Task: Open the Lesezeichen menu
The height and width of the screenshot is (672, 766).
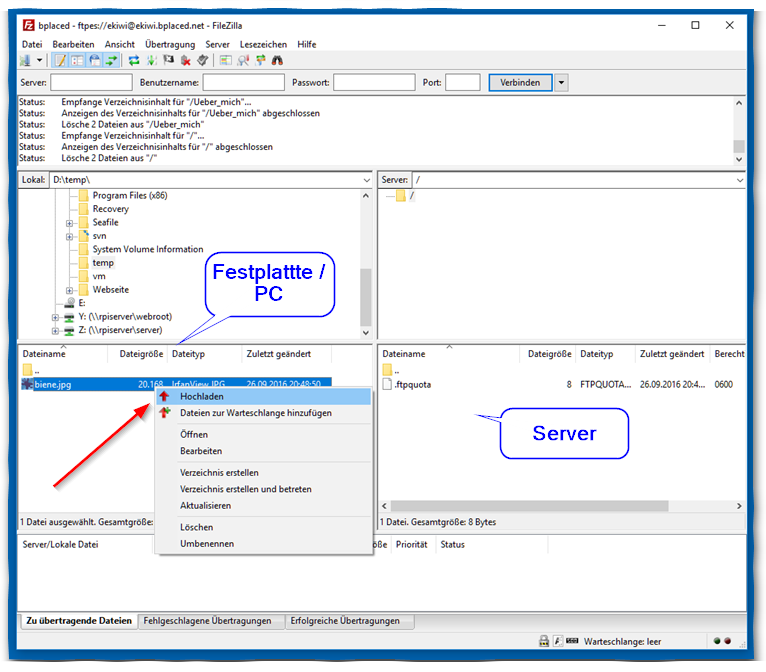Action: click(263, 44)
